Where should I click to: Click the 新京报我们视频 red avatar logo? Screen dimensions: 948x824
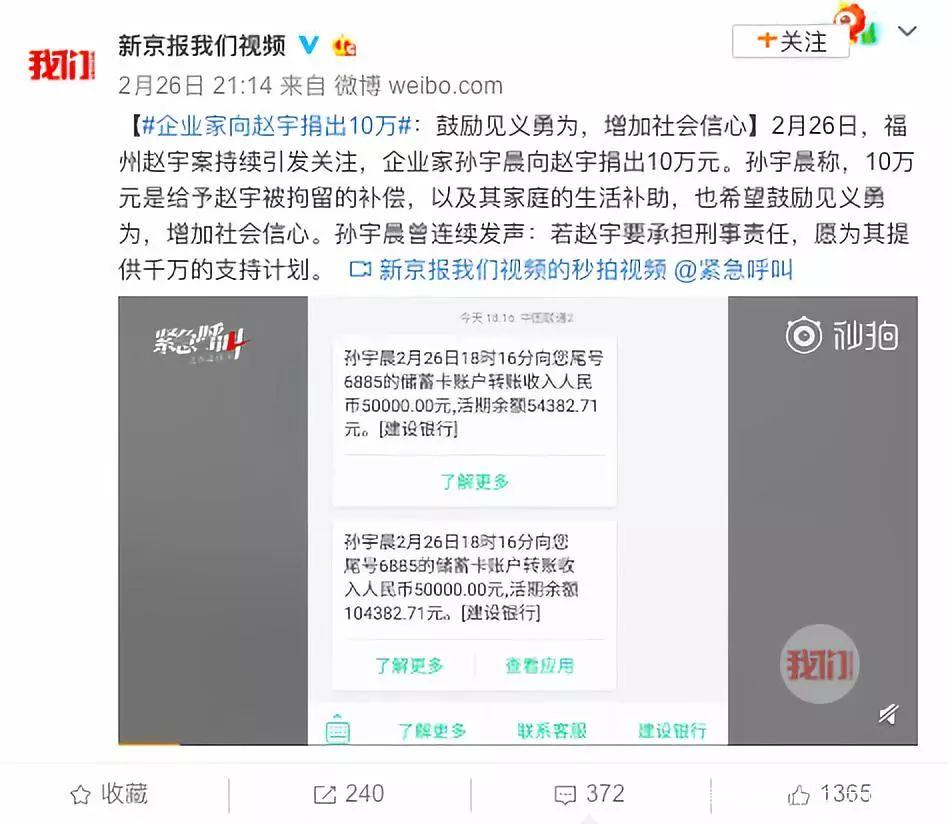pyautogui.click(x=62, y=65)
